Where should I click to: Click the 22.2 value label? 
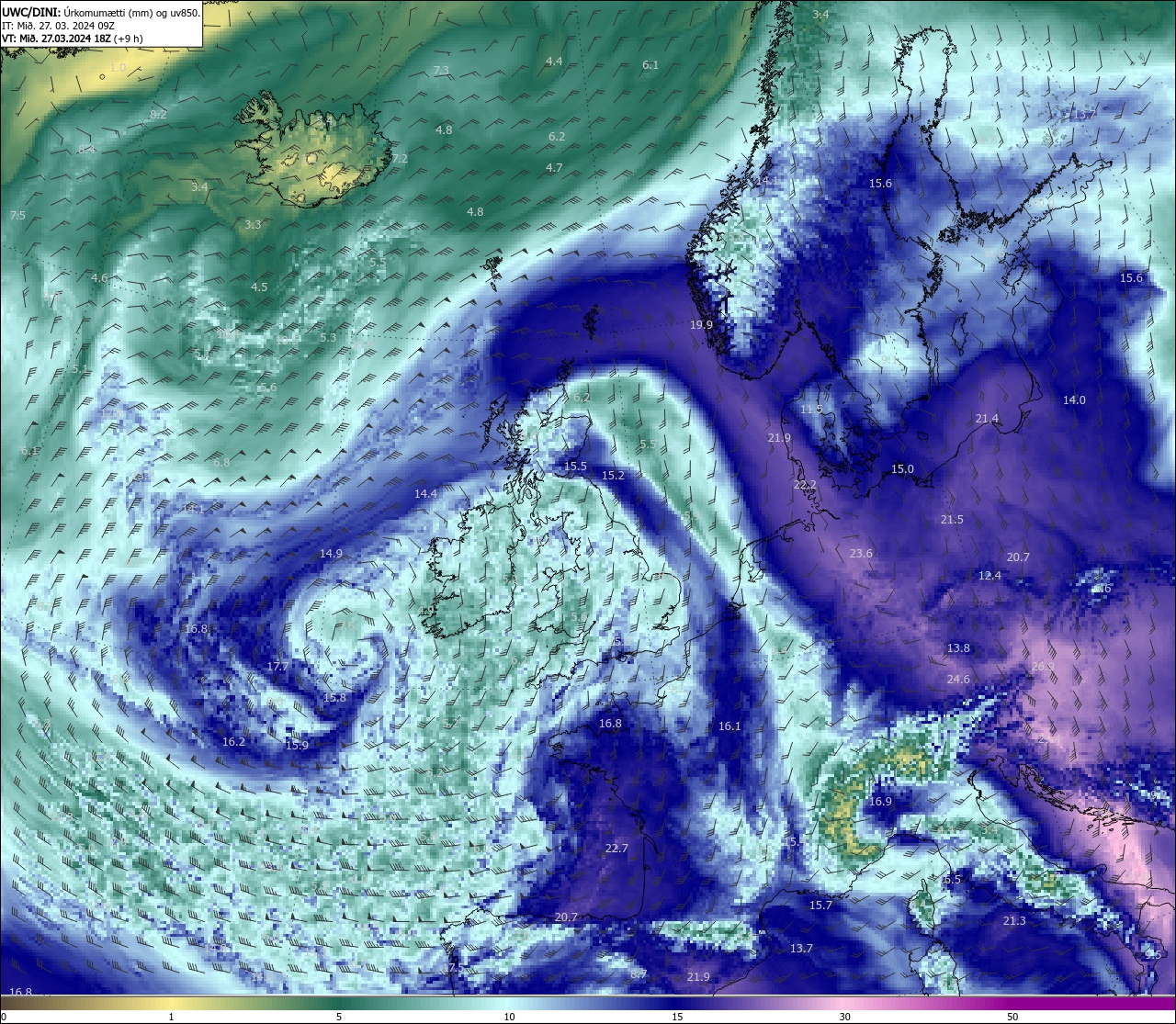pyautogui.click(x=805, y=485)
